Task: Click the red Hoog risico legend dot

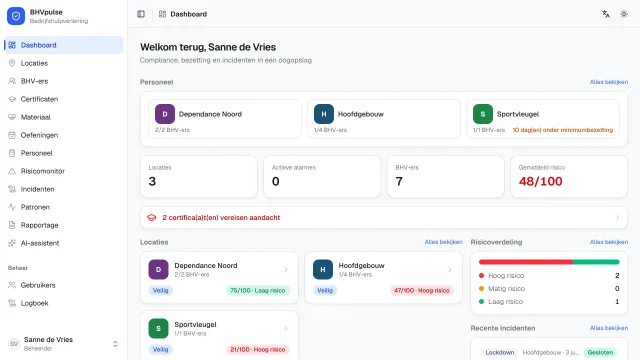Action: point(482,276)
